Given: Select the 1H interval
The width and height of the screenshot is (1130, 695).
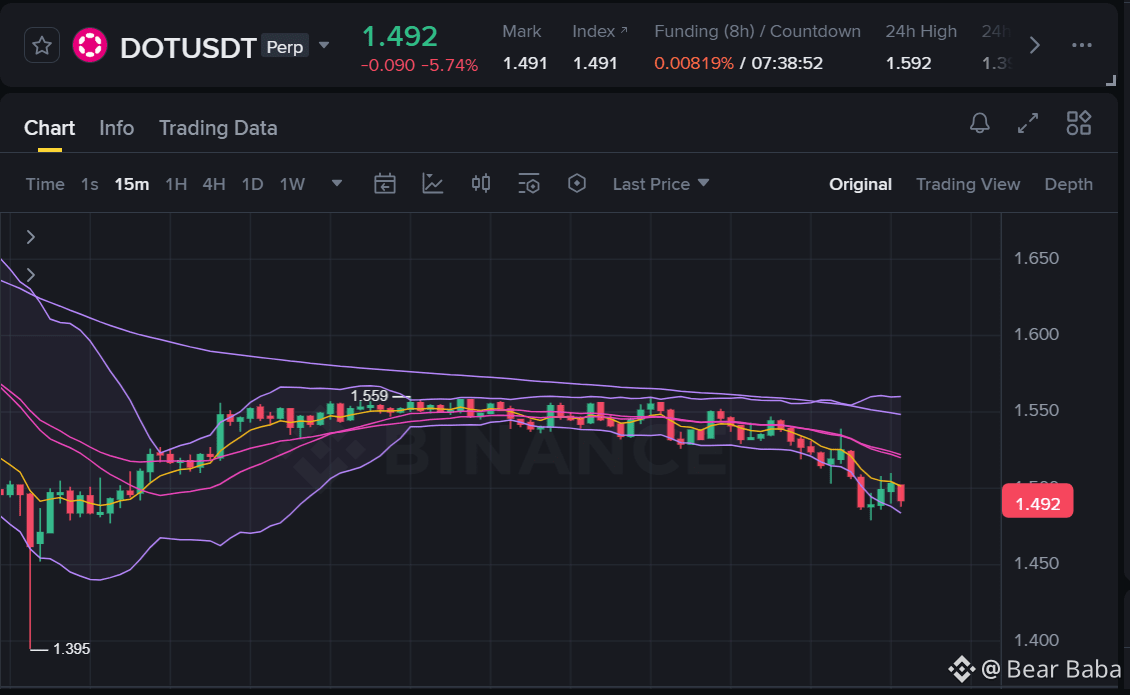Looking at the screenshot, I should coord(176,185).
